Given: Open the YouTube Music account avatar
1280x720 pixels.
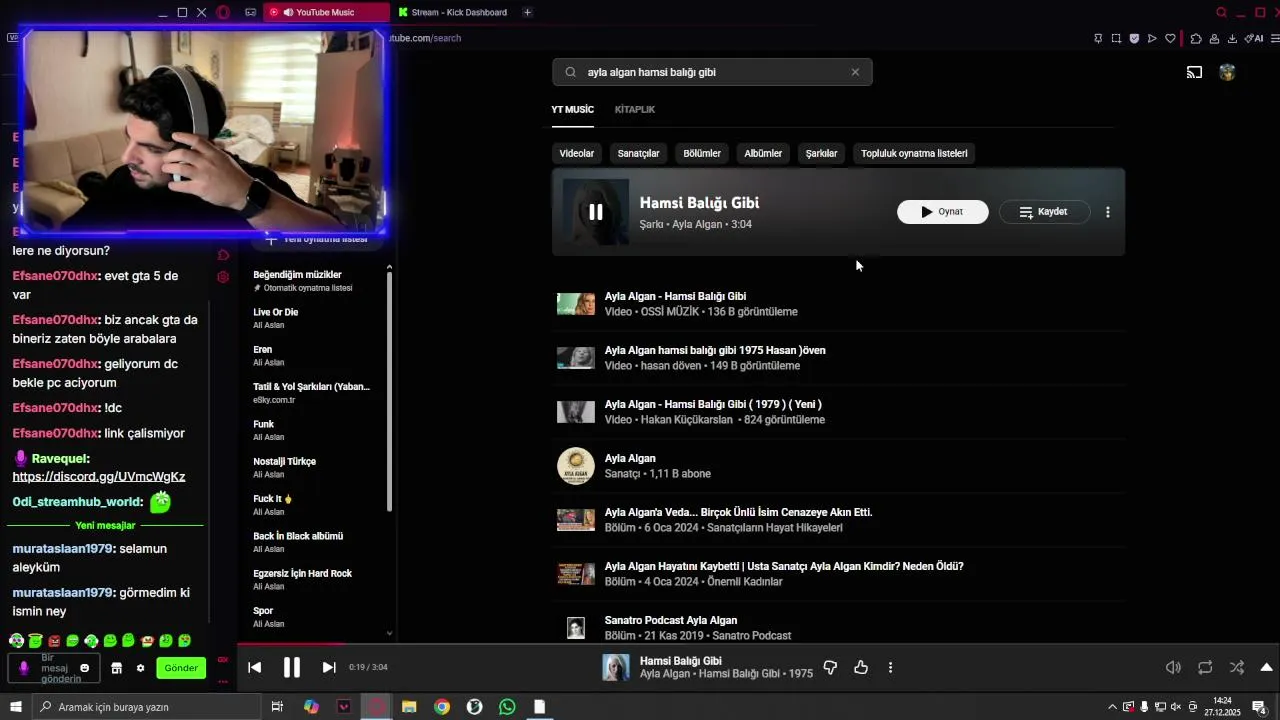Looking at the screenshot, I should 1227,72.
